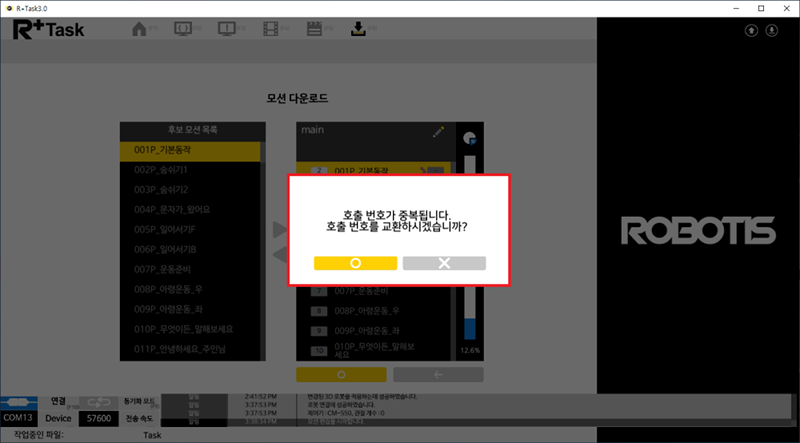Viewport: 800px width, 443px height.
Task: Open the COM13 port selector
Action: pyautogui.click(x=20, y=417)
